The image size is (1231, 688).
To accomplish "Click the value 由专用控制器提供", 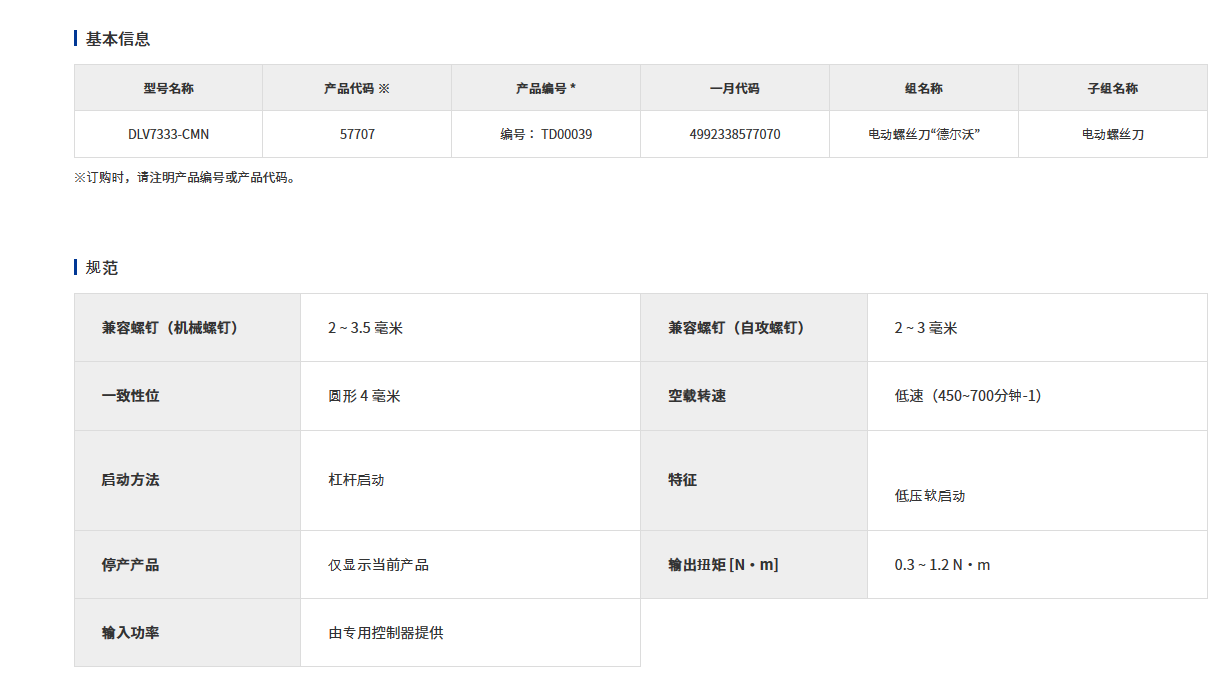I will pos(385,633).
